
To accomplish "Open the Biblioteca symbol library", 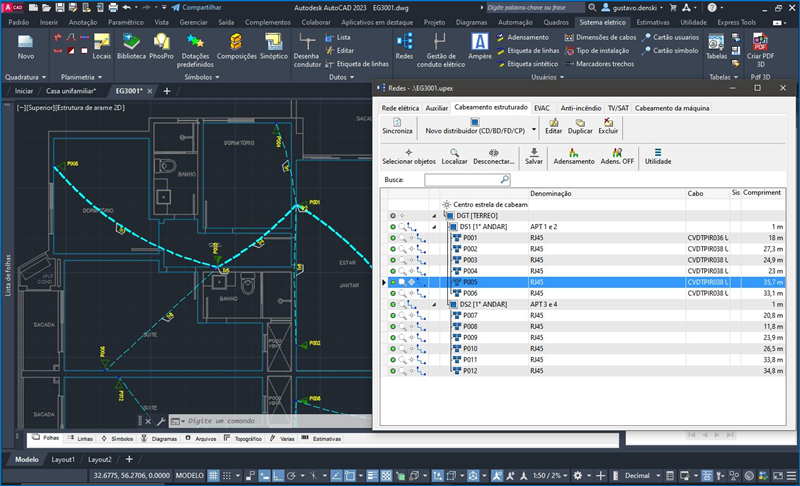I will pyautogui.click(x=131, y=45).
